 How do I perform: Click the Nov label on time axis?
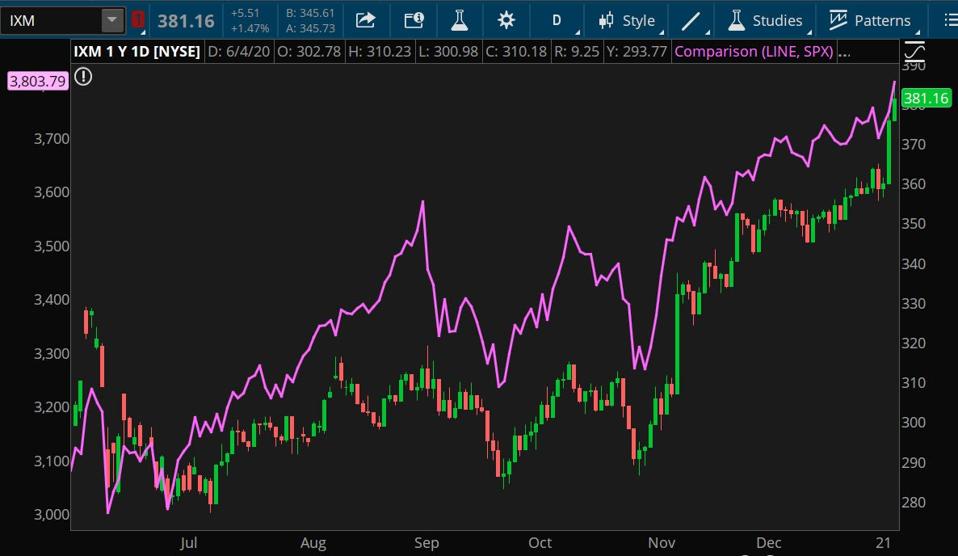661,543
